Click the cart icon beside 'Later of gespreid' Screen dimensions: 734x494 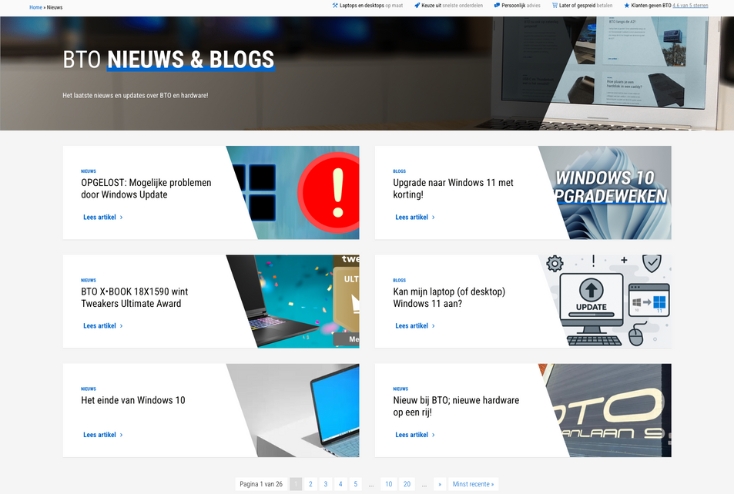555,5
